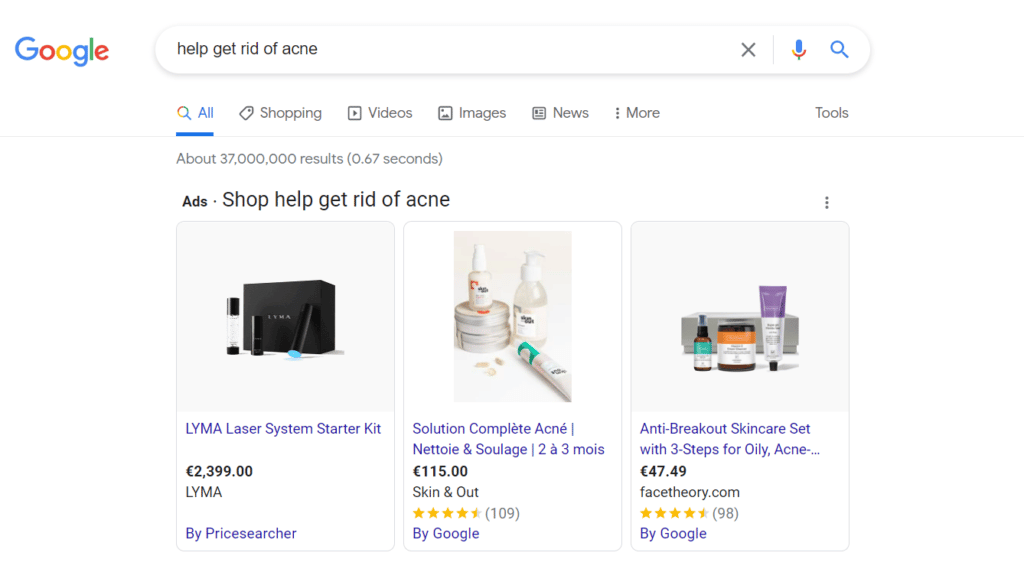Click the By Pricesearcher link
The width and height of the screenshot is (1024, 572).
[240, 533]
